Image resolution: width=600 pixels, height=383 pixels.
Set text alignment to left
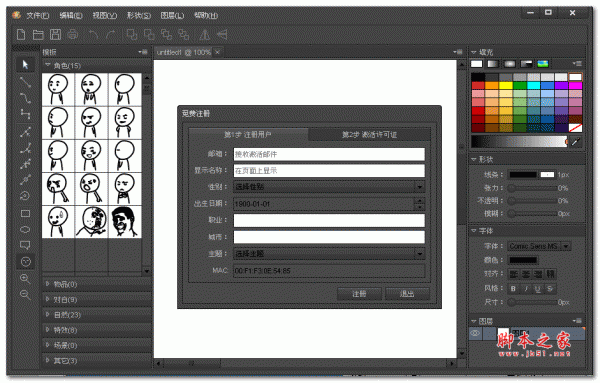514,274
